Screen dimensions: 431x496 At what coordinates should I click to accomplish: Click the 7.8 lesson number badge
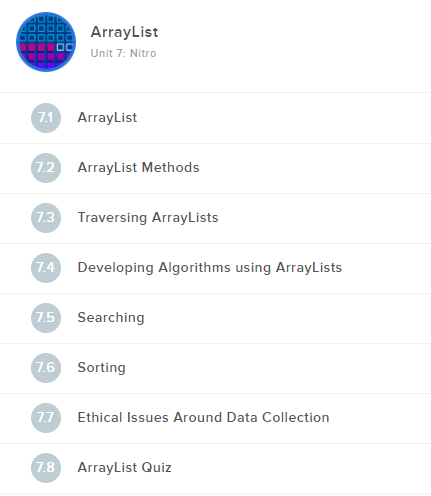[x=46, y=468]
